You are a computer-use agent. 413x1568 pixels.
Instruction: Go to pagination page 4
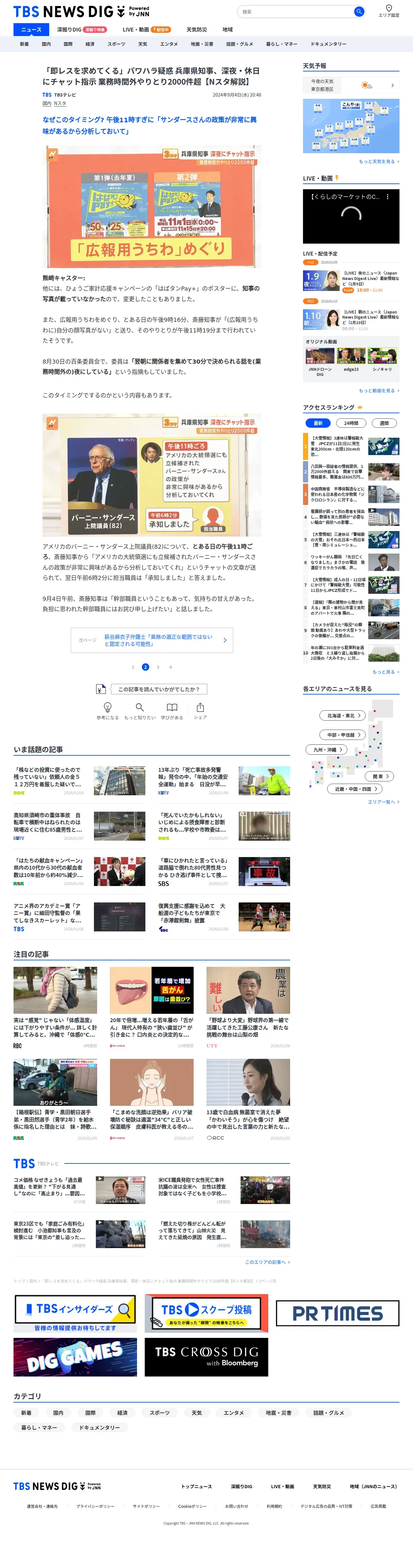click(170, 667)
